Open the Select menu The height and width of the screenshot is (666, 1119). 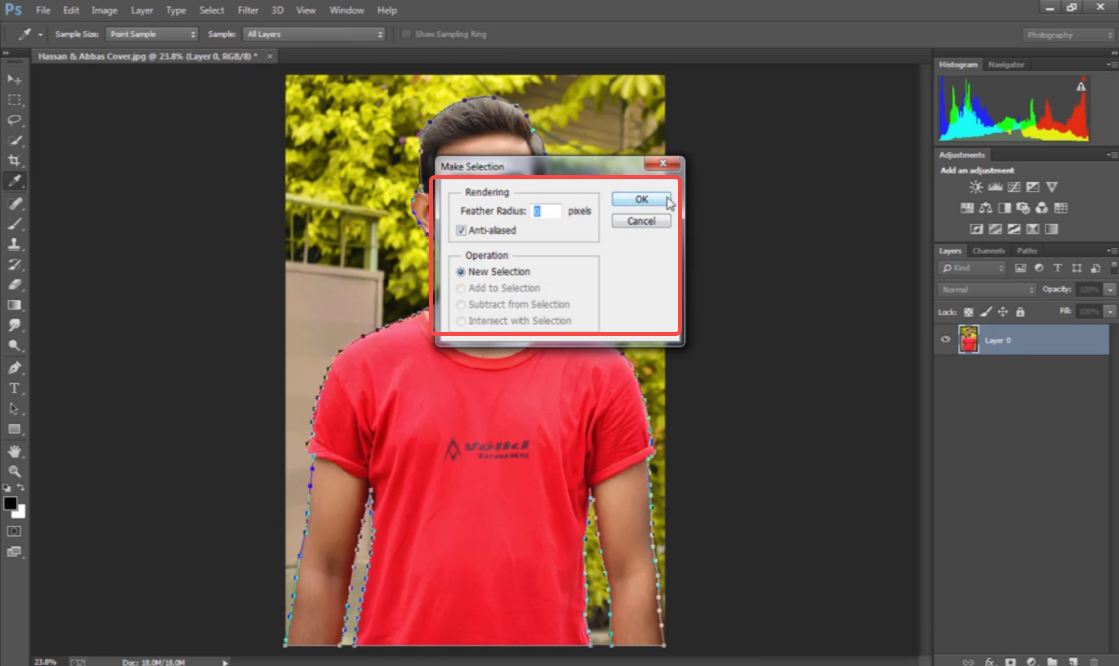211,10
